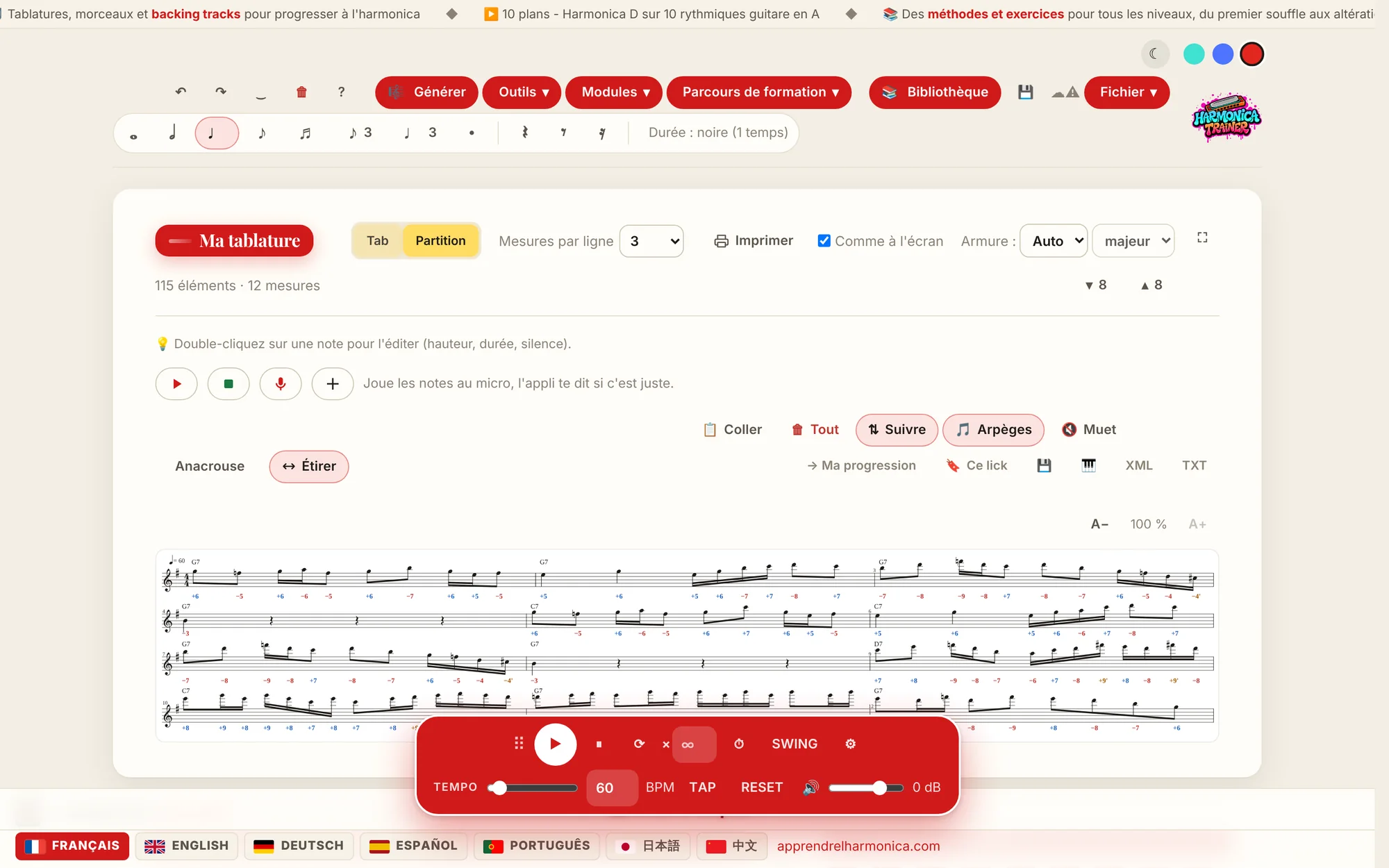Open the Modules dropdown menu

(x=613, y=92)
